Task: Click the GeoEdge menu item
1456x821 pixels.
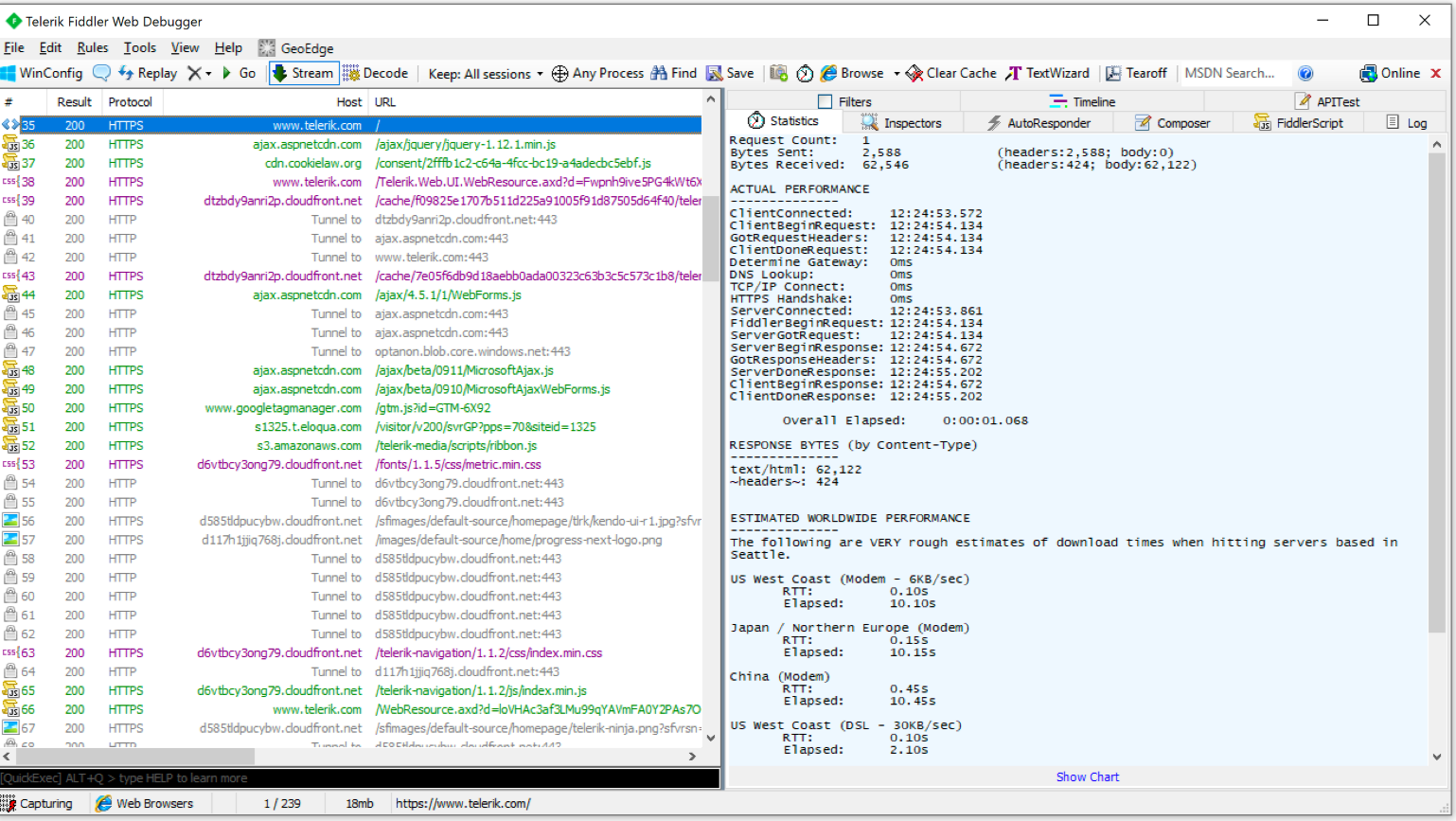Action: pos(296,48)
